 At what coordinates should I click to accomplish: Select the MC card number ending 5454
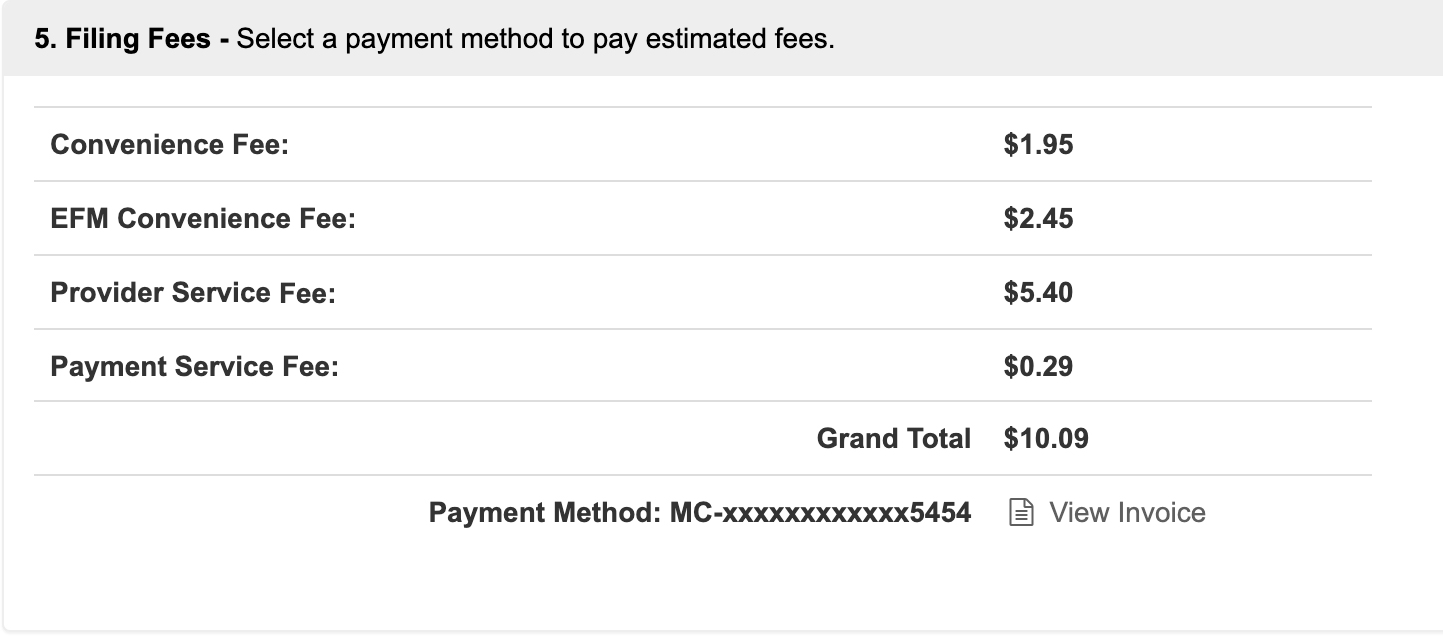[820, 513]
